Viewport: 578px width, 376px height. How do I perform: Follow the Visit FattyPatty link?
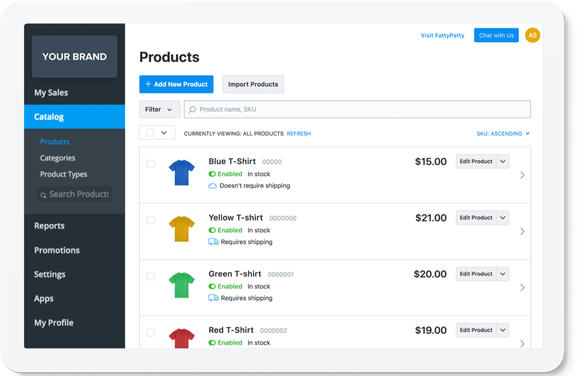442,35
